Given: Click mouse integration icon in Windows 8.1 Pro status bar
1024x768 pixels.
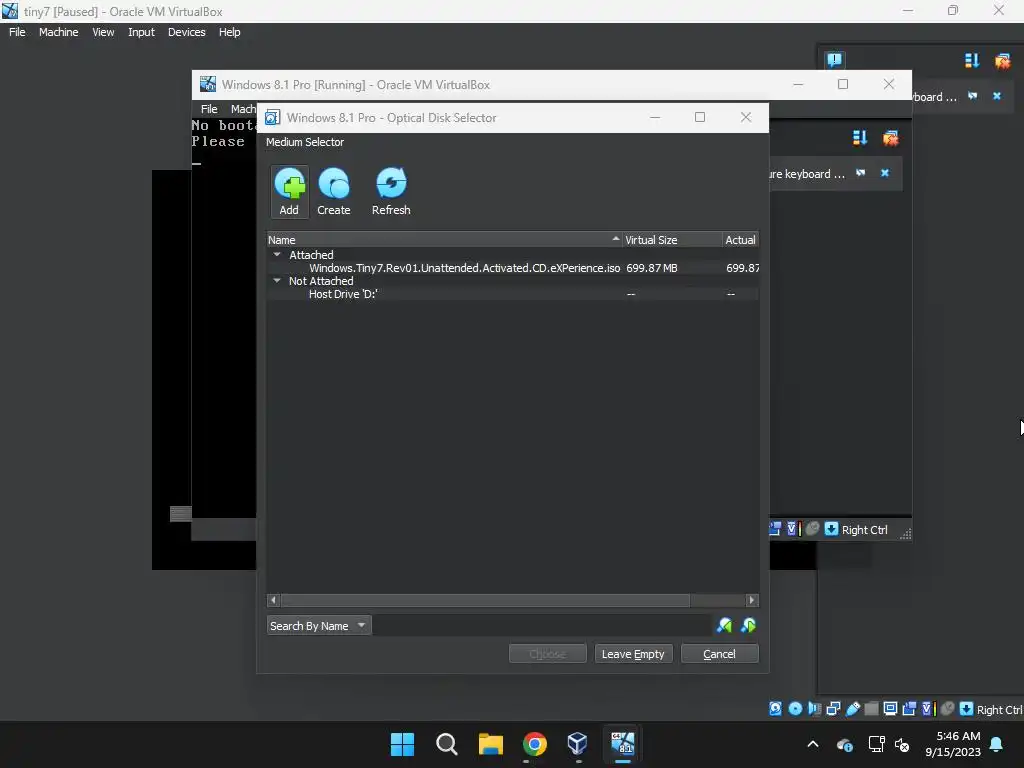Looking at the screenshot, I should [x=812, y=529].
